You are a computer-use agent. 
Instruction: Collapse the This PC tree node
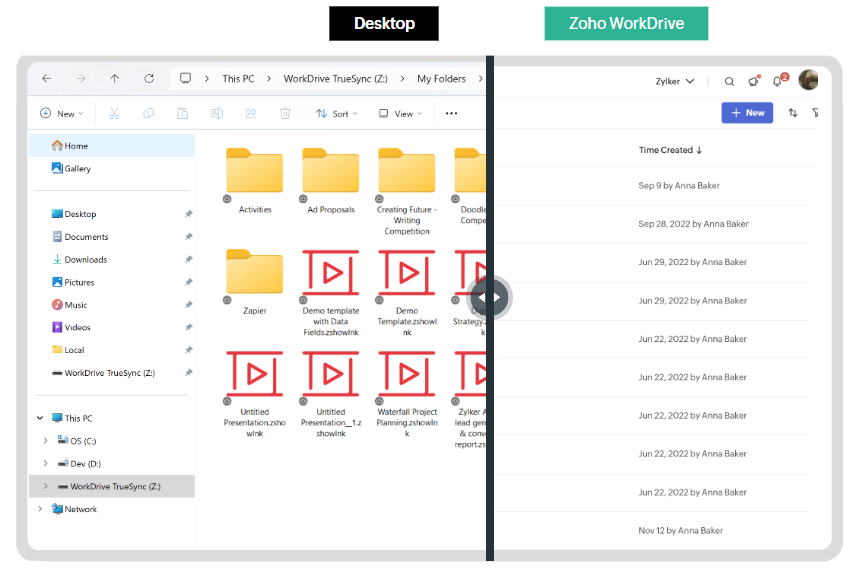click(40, 418)
